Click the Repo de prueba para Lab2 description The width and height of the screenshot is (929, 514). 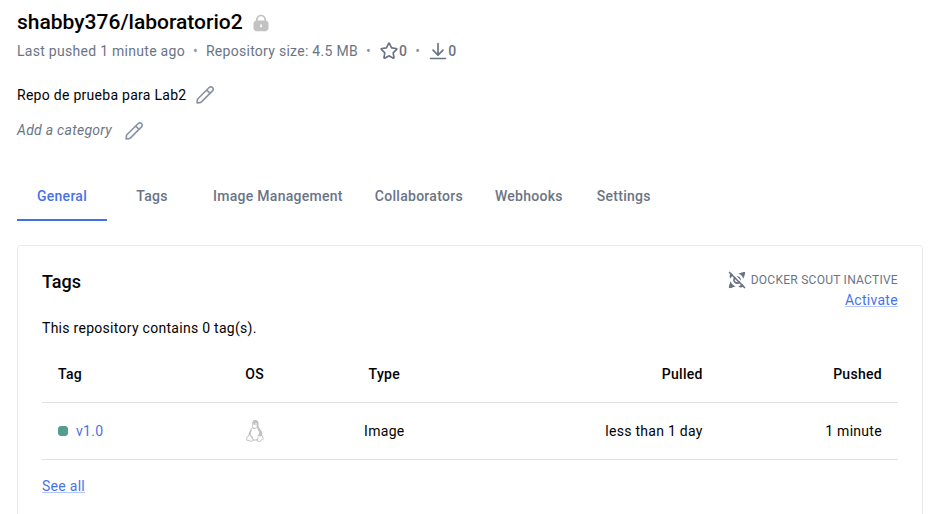pyautogui.click(x=101, y=95)
